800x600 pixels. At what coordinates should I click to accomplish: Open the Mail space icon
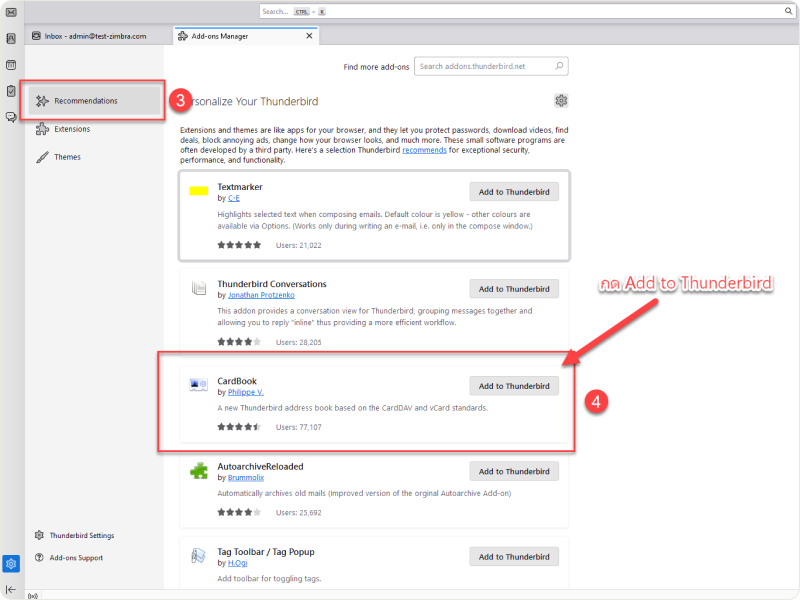[11, 12]
